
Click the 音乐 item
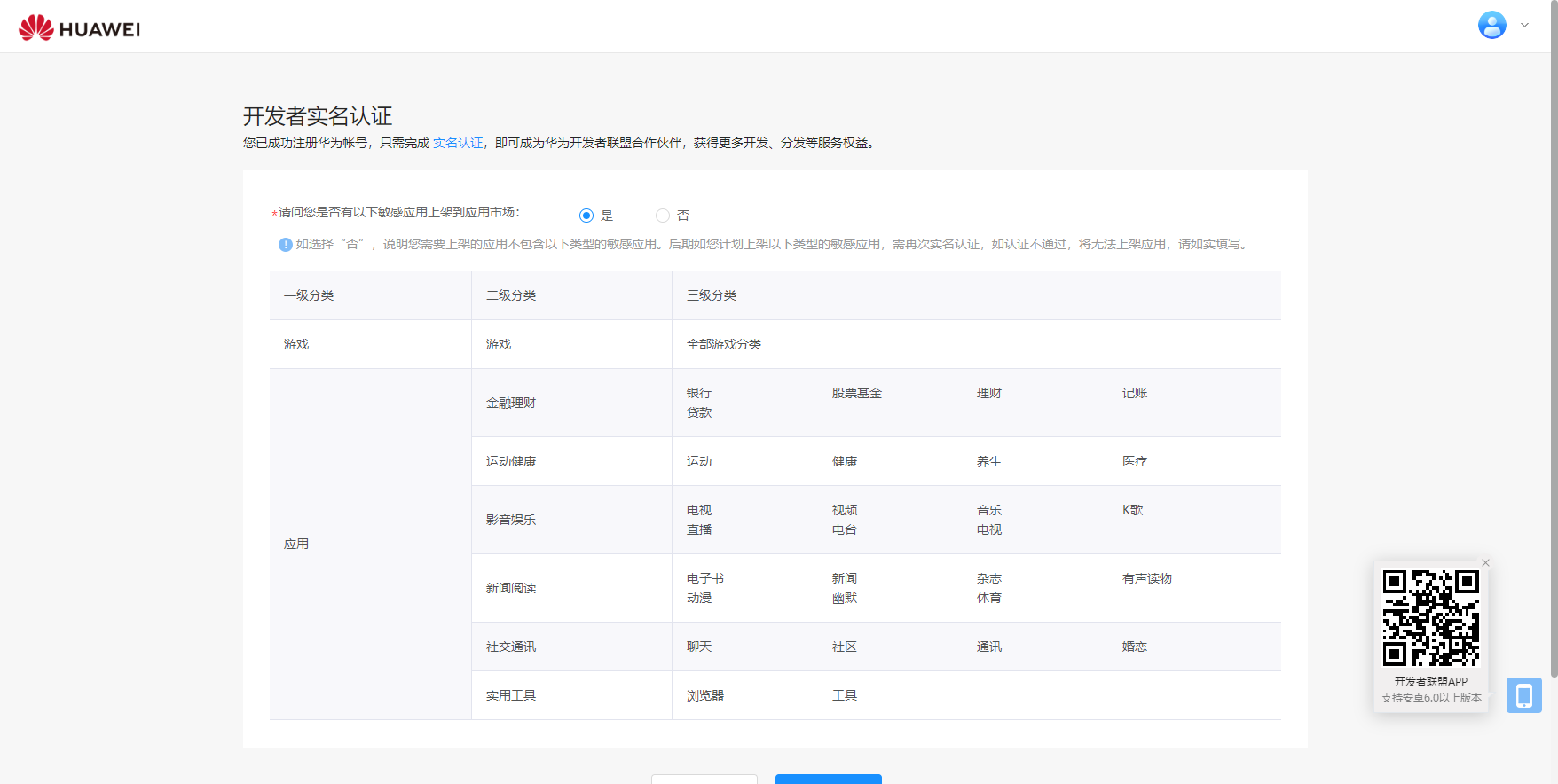[989, 510]
